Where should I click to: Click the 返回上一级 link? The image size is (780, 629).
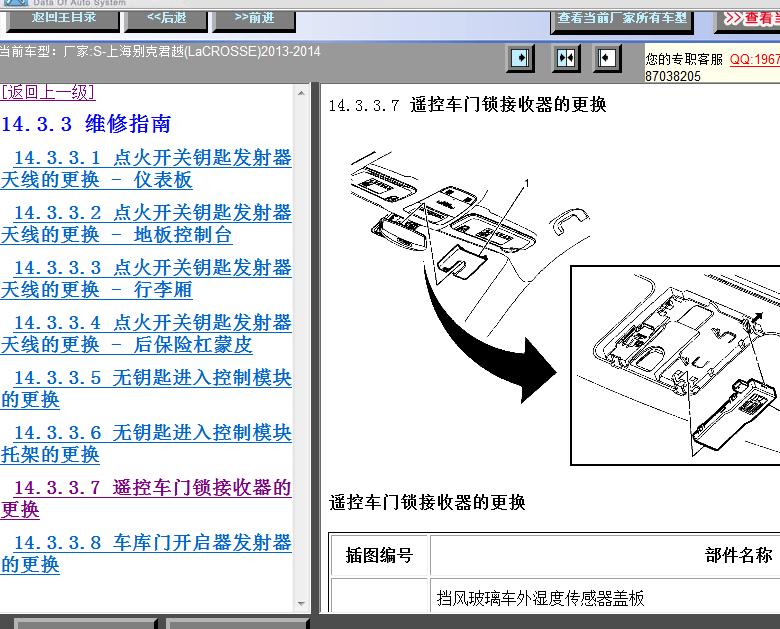pyautogui.click(x=48, y=92)
